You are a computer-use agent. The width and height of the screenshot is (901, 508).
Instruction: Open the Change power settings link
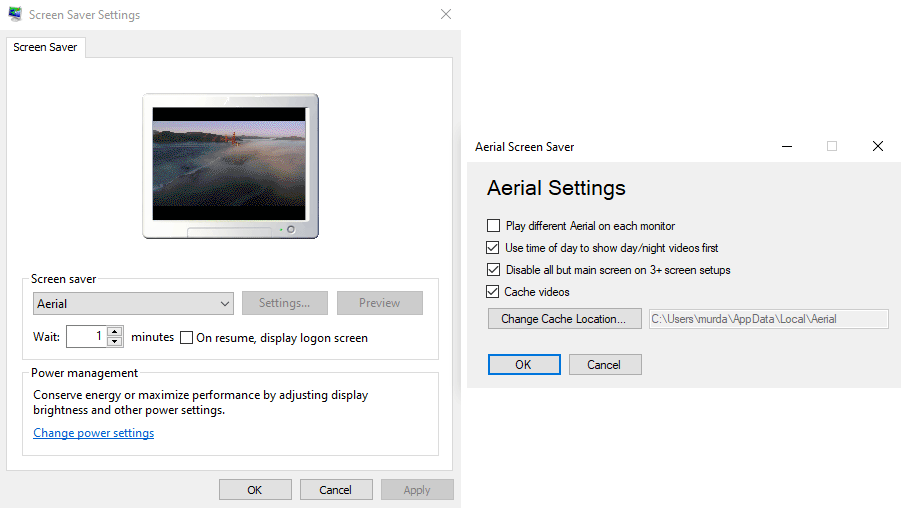tap(94, 433)
